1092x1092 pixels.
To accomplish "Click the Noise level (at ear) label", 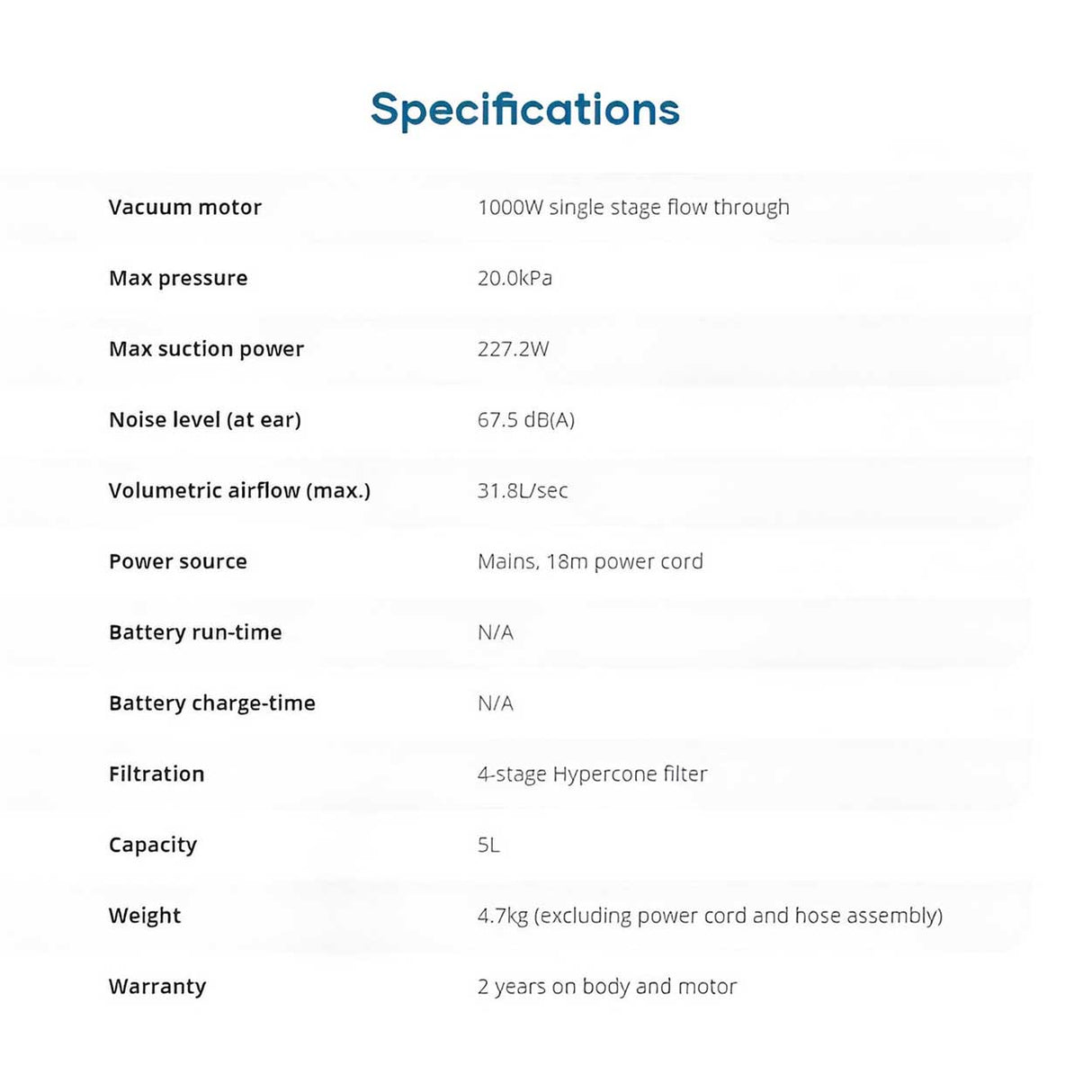I will tap(205, 420).
